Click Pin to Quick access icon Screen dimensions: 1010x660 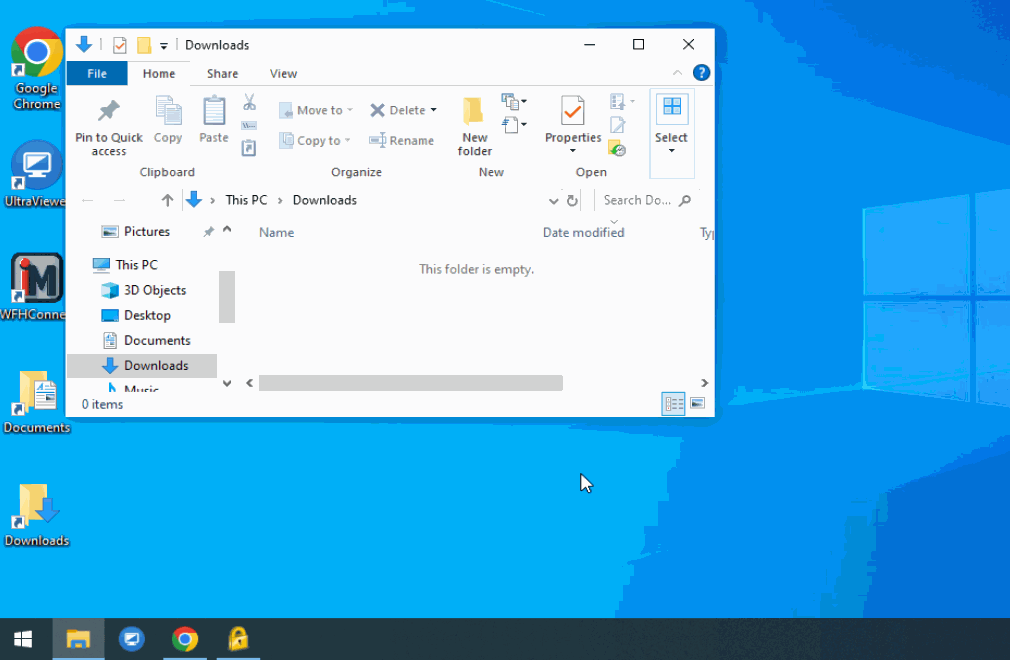pos(108,111)
